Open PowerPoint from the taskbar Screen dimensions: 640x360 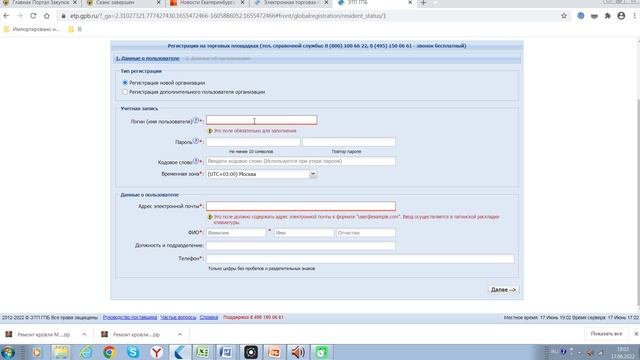274,352
